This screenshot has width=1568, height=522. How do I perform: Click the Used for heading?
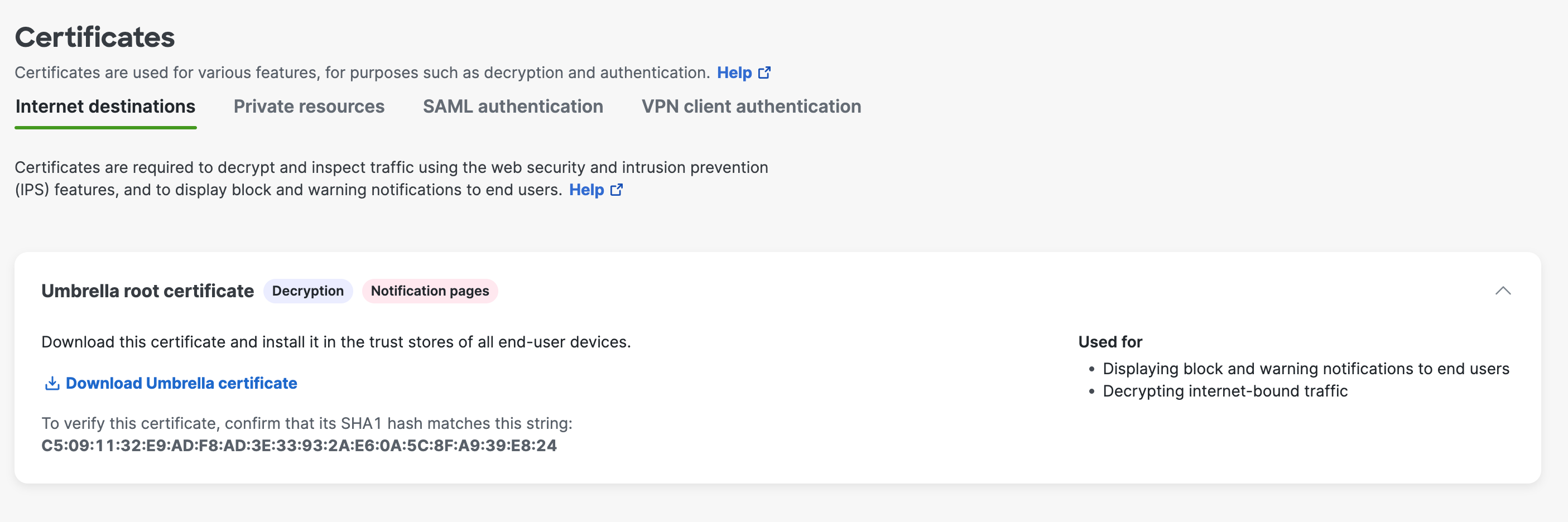click(1110, 342)
